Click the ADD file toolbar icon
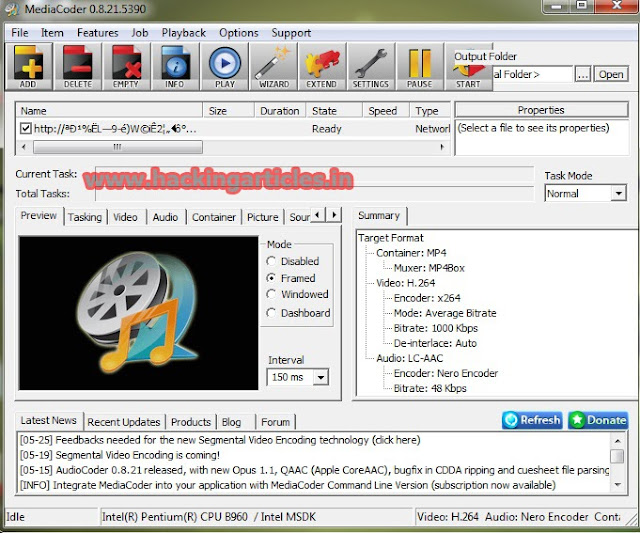This screenshot has width=640, height=533. click(28, 66)
